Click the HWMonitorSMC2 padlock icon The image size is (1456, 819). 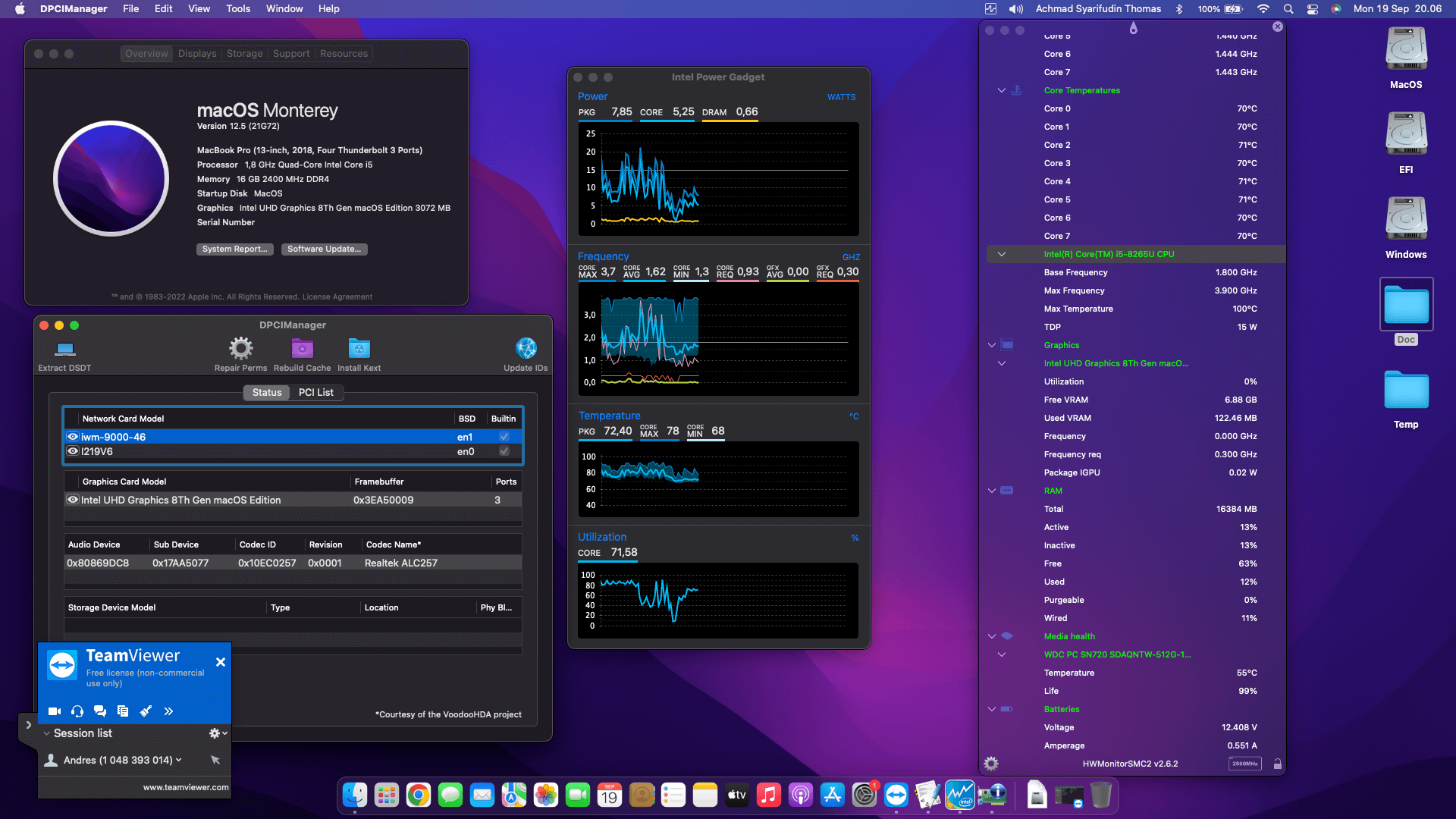click(1277, 764)
